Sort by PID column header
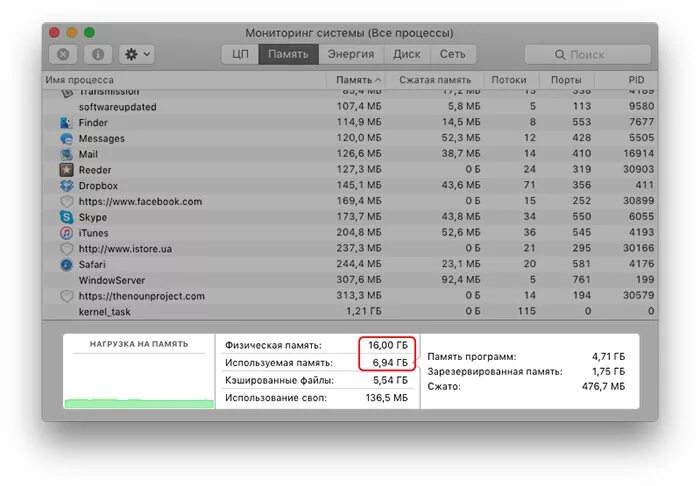This screenshot has width=700, height=486. click(x=626, y=80)
